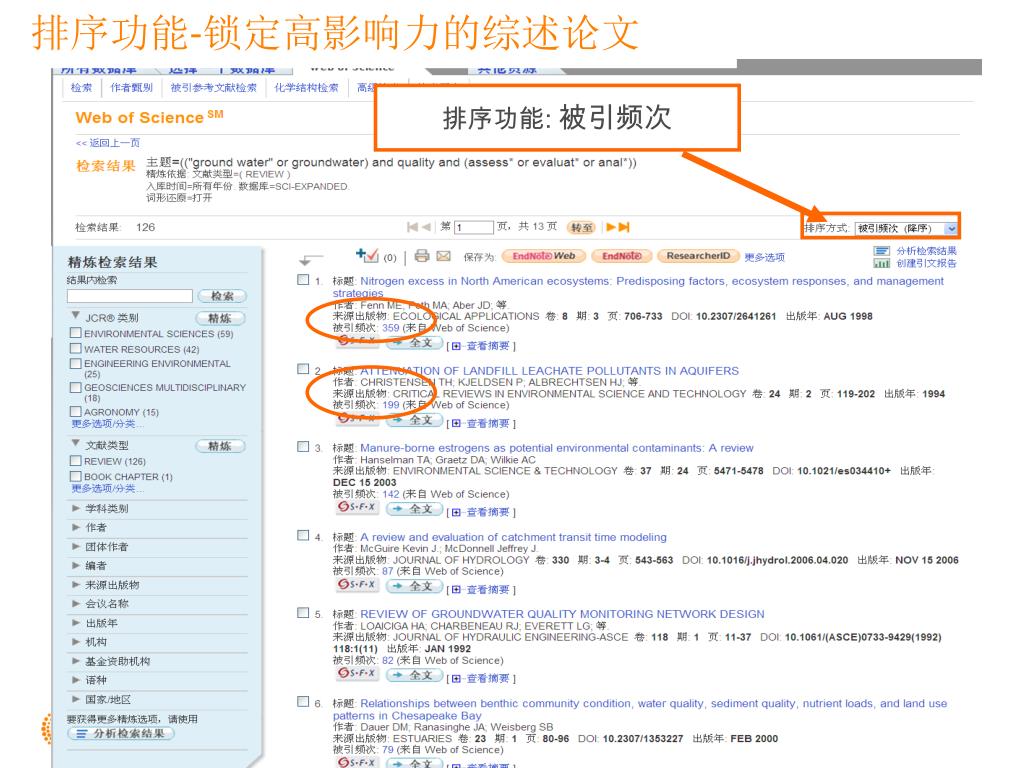Click 分析检索结果 button at sidebar bottom
1024x768 pixels.
click(121, 733)
